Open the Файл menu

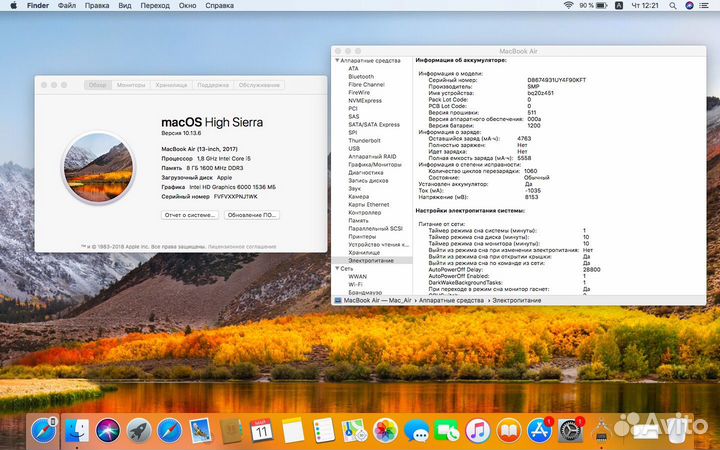67,6
